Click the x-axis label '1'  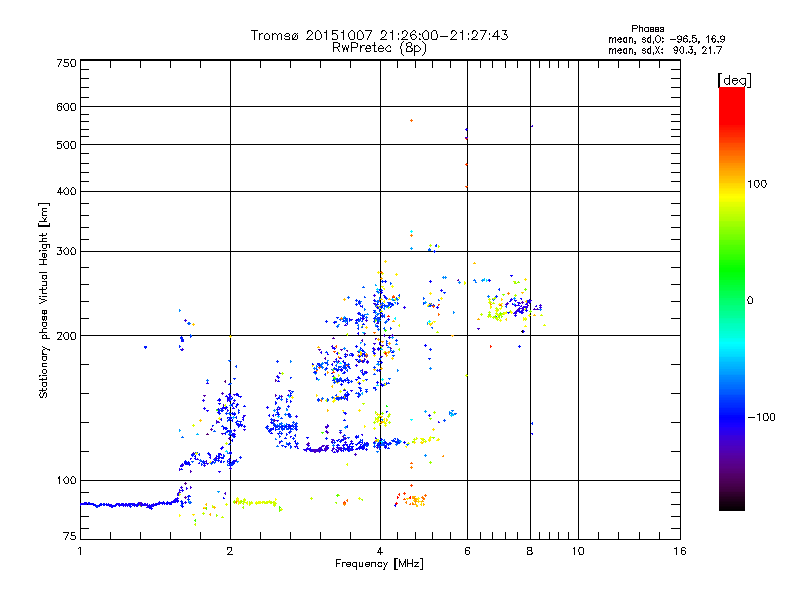(x=80, y=551)
